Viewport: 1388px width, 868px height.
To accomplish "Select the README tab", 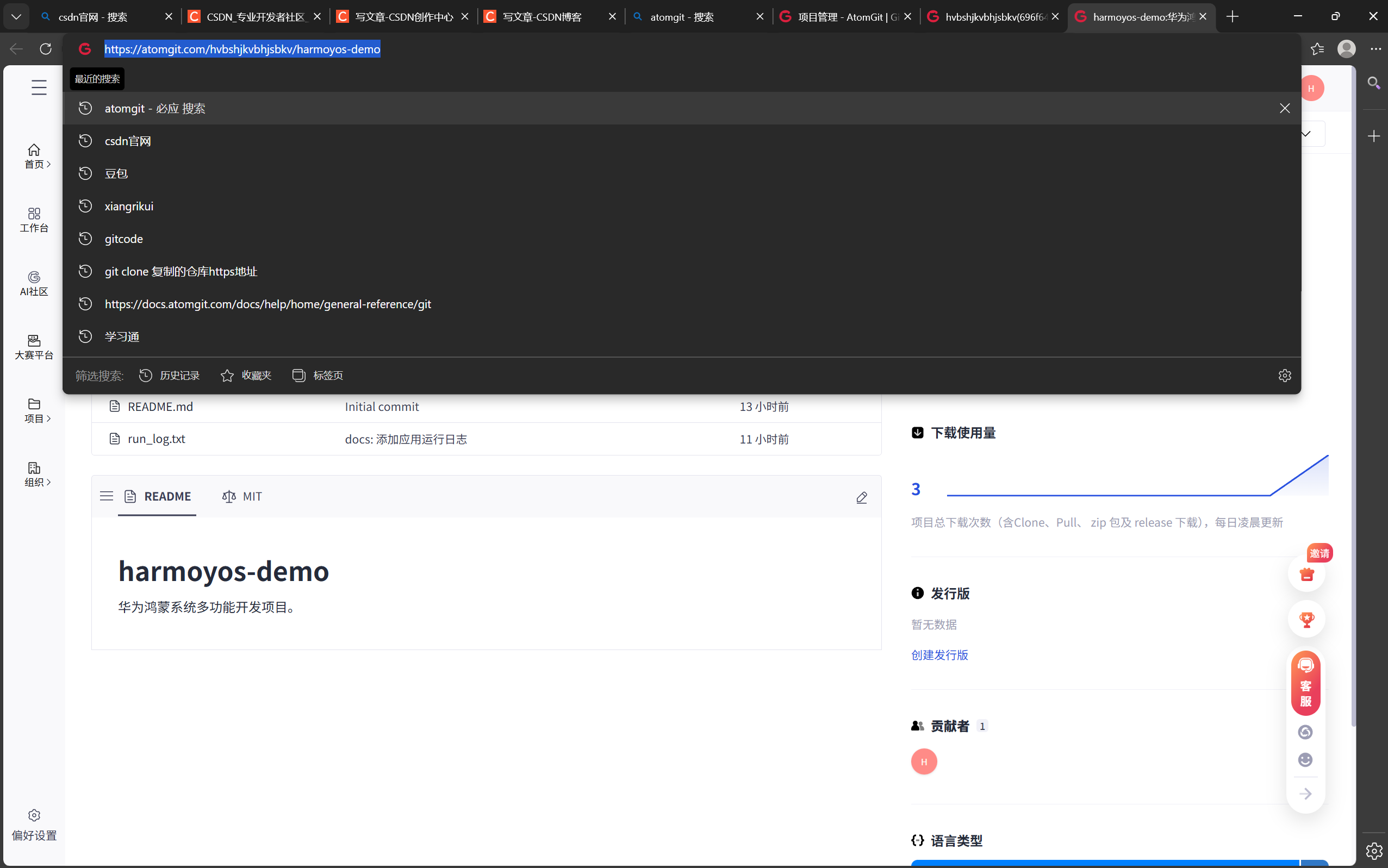I will pos(157,497).
